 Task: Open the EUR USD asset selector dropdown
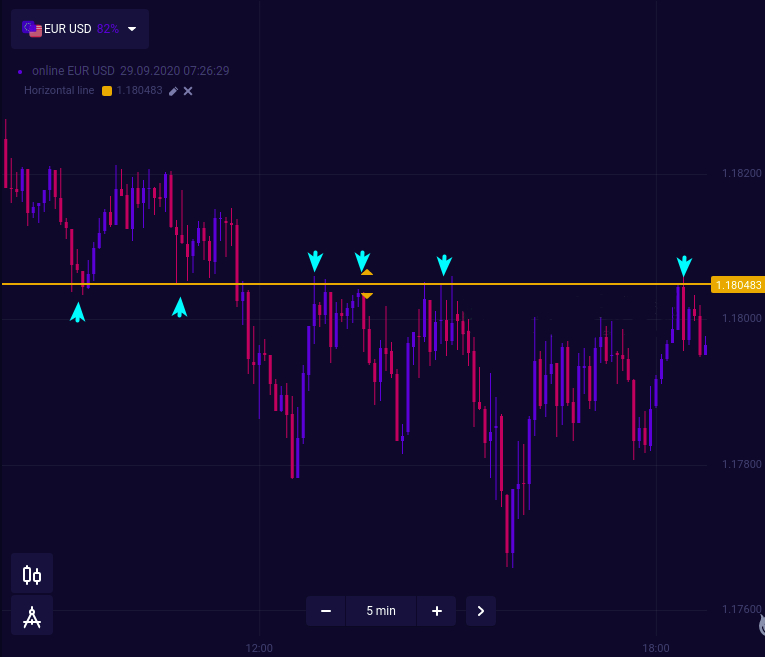click(x=80, y=29)
